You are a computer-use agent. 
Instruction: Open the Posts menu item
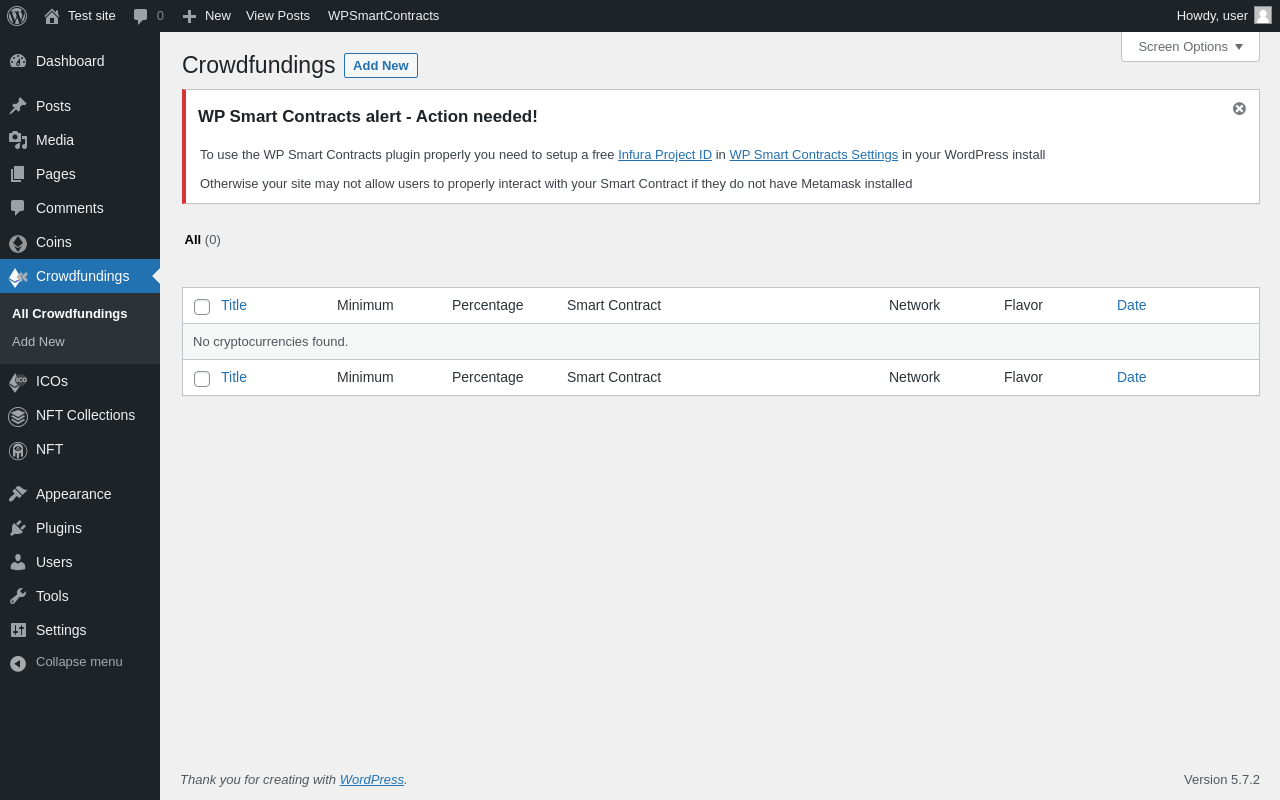pos(80,106)
